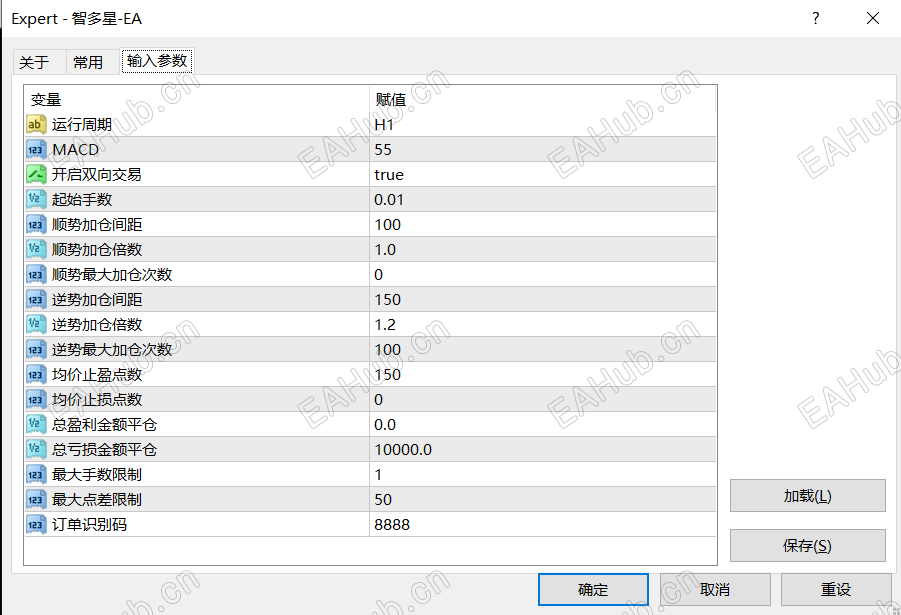Click the 逆势加仓倍数 variable name
The height and width of the screenshot is (615, 901).
click(x=97, y=324)
